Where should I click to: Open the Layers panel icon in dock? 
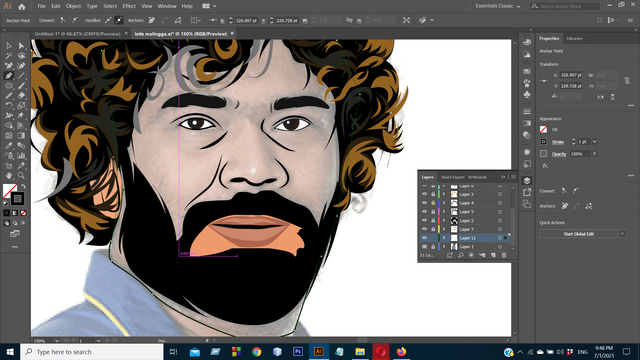pyautogui.click(x=527, y=180)
